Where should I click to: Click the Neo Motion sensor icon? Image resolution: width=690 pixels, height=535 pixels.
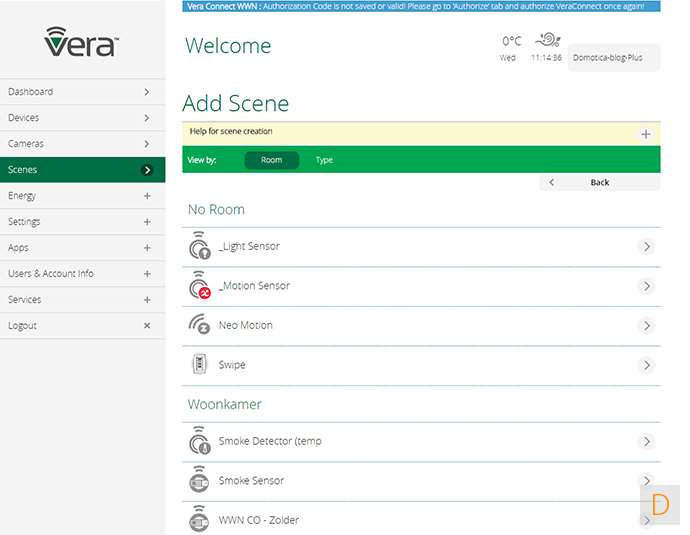[x=199, y=325]
